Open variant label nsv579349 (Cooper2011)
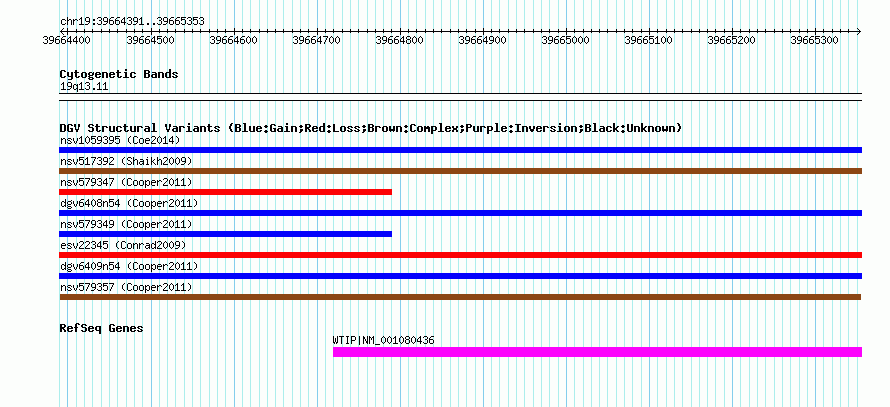This screenshot has height=407, width=890. (x=126, y=224)
